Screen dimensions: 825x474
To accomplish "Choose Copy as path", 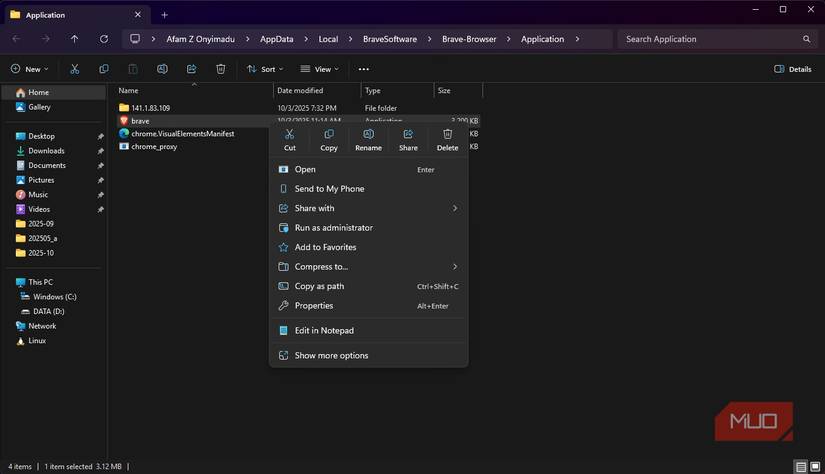I will coord(368,286).
